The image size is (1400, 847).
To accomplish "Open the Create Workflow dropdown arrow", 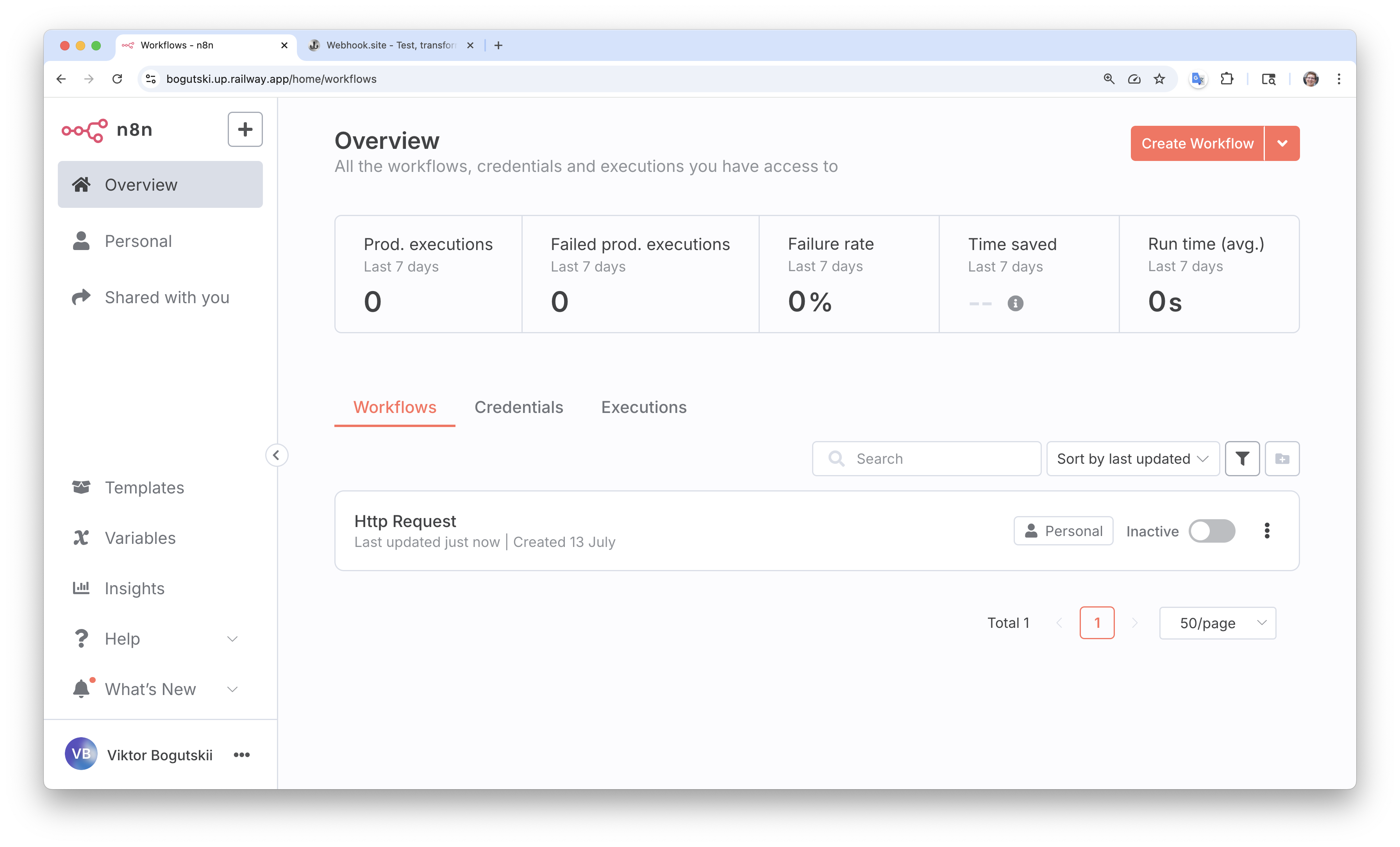I will coord(1282,143).
